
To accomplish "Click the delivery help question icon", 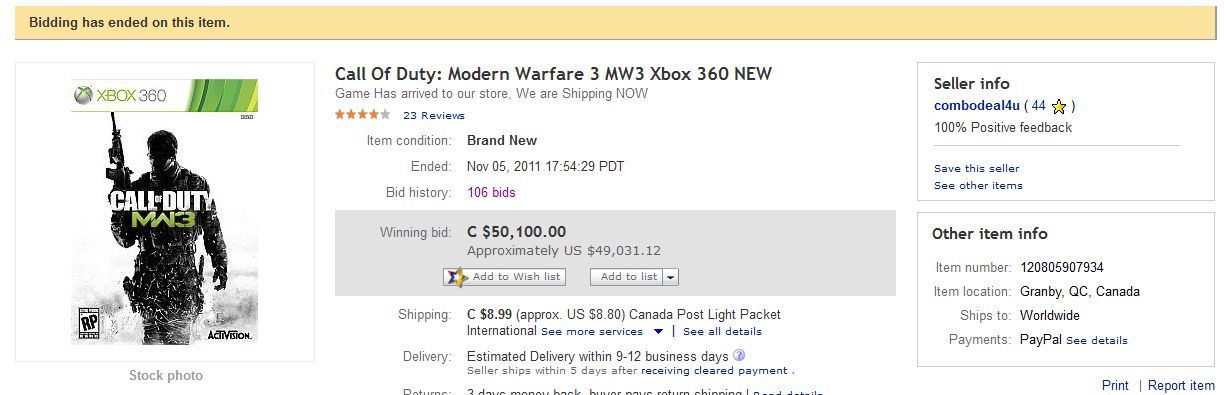I will coord(738,355).
